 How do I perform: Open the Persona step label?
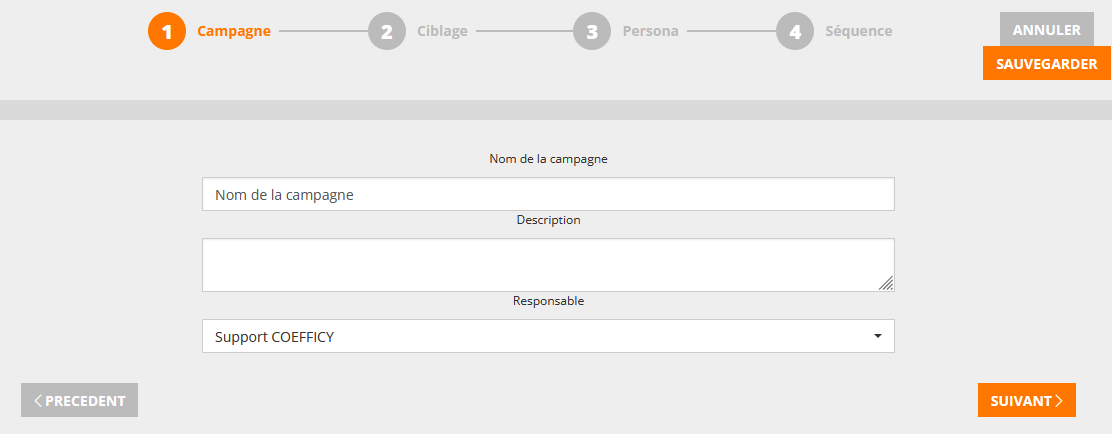650,31
